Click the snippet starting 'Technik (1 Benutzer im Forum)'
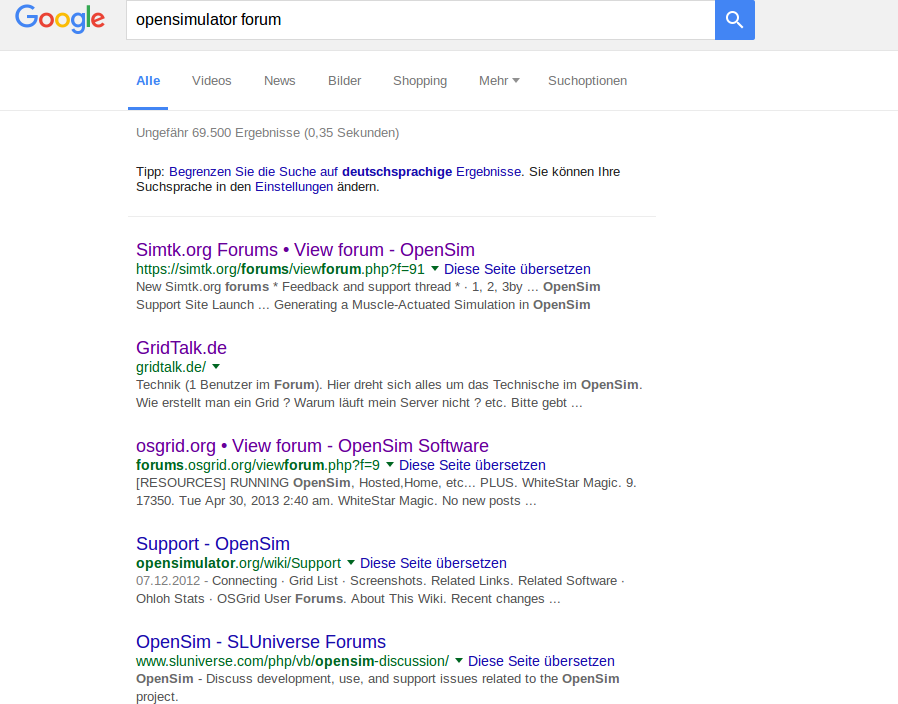This screenshot has width=898, height=704. pos(389,394)
